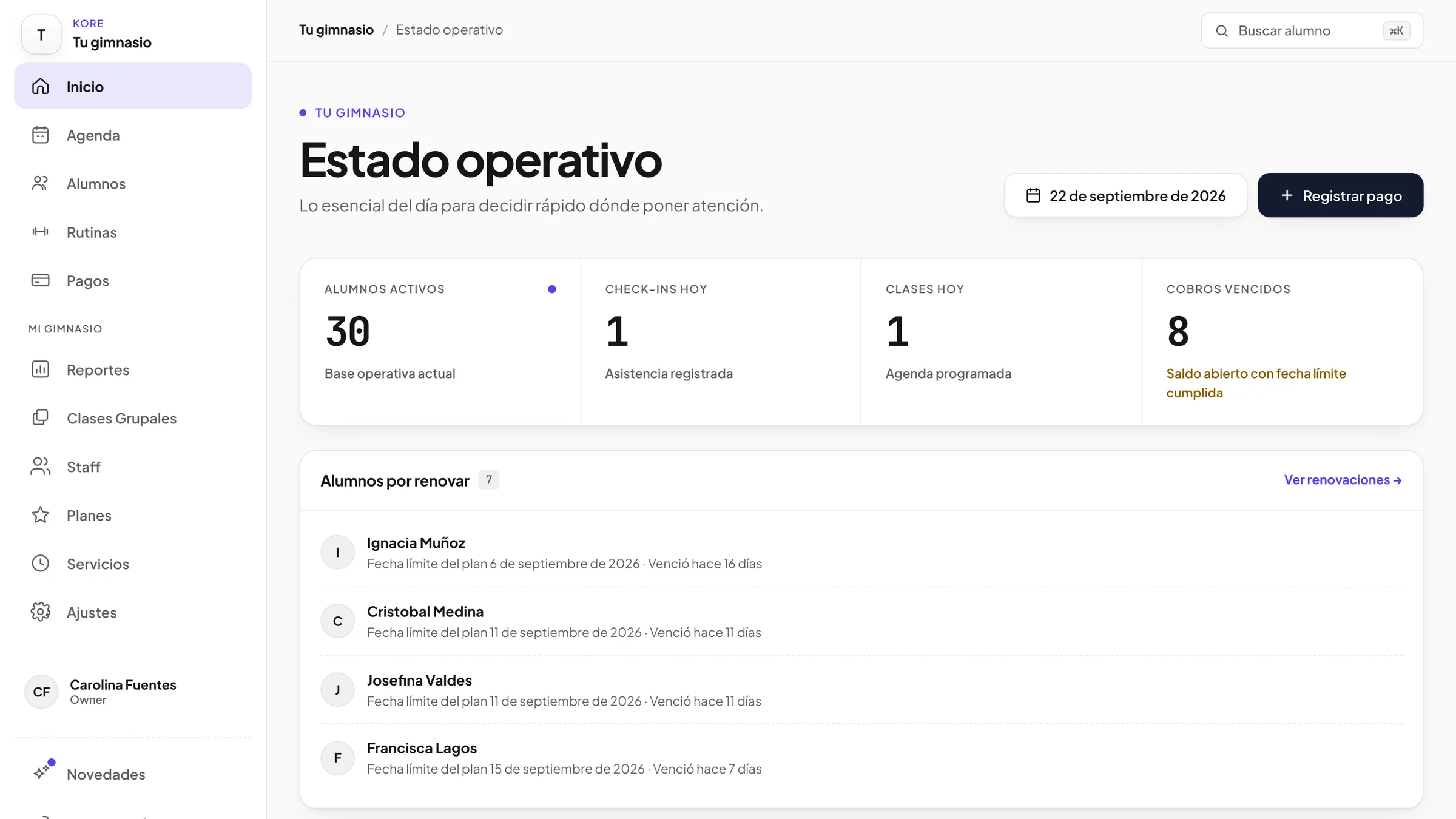Click the search magnifier icon
The width and height of the screenshot is (1456, 819).
tap(1222, 31)
